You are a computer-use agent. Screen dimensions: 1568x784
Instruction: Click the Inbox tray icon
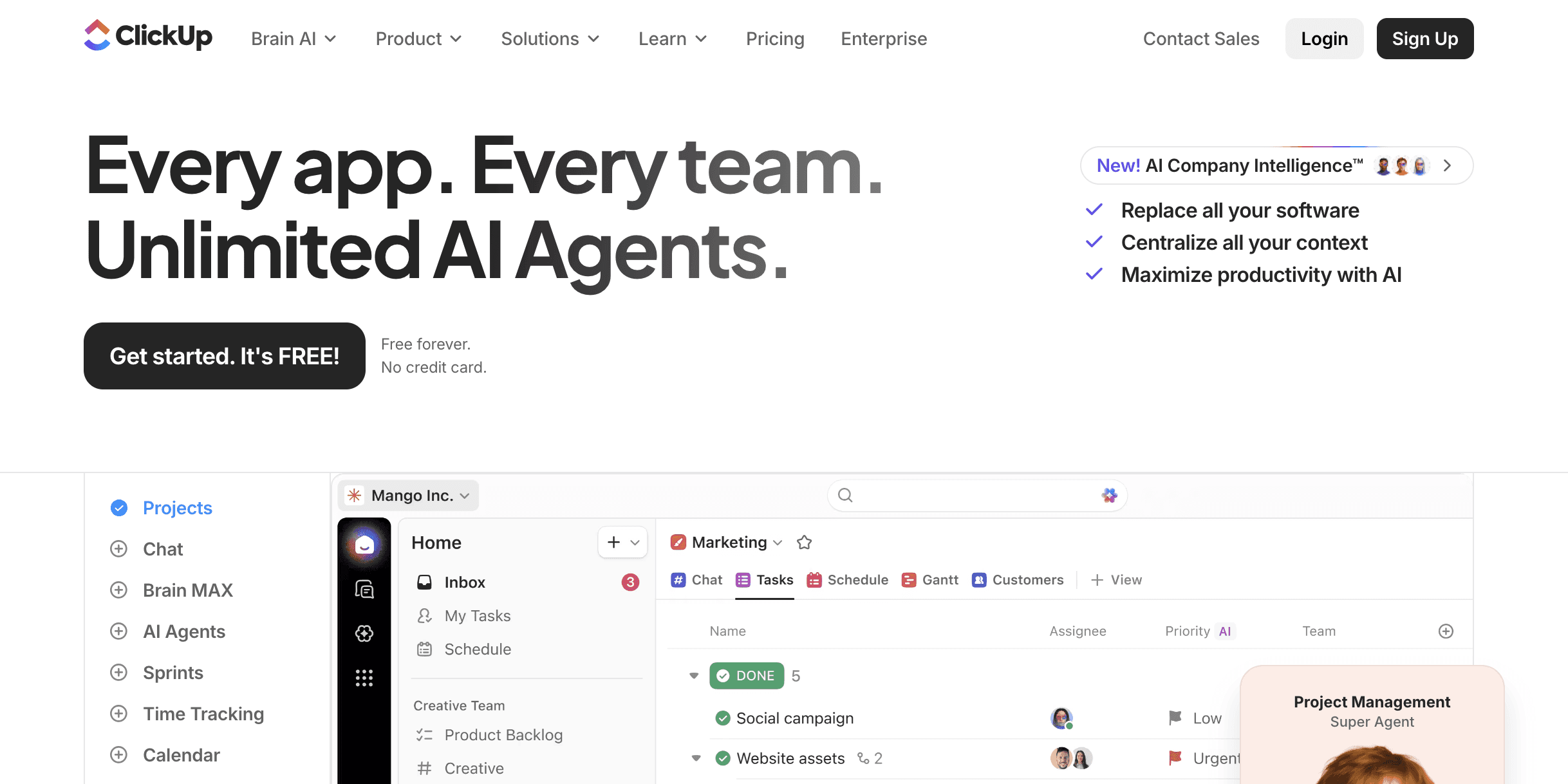click(x=425, y=582)
